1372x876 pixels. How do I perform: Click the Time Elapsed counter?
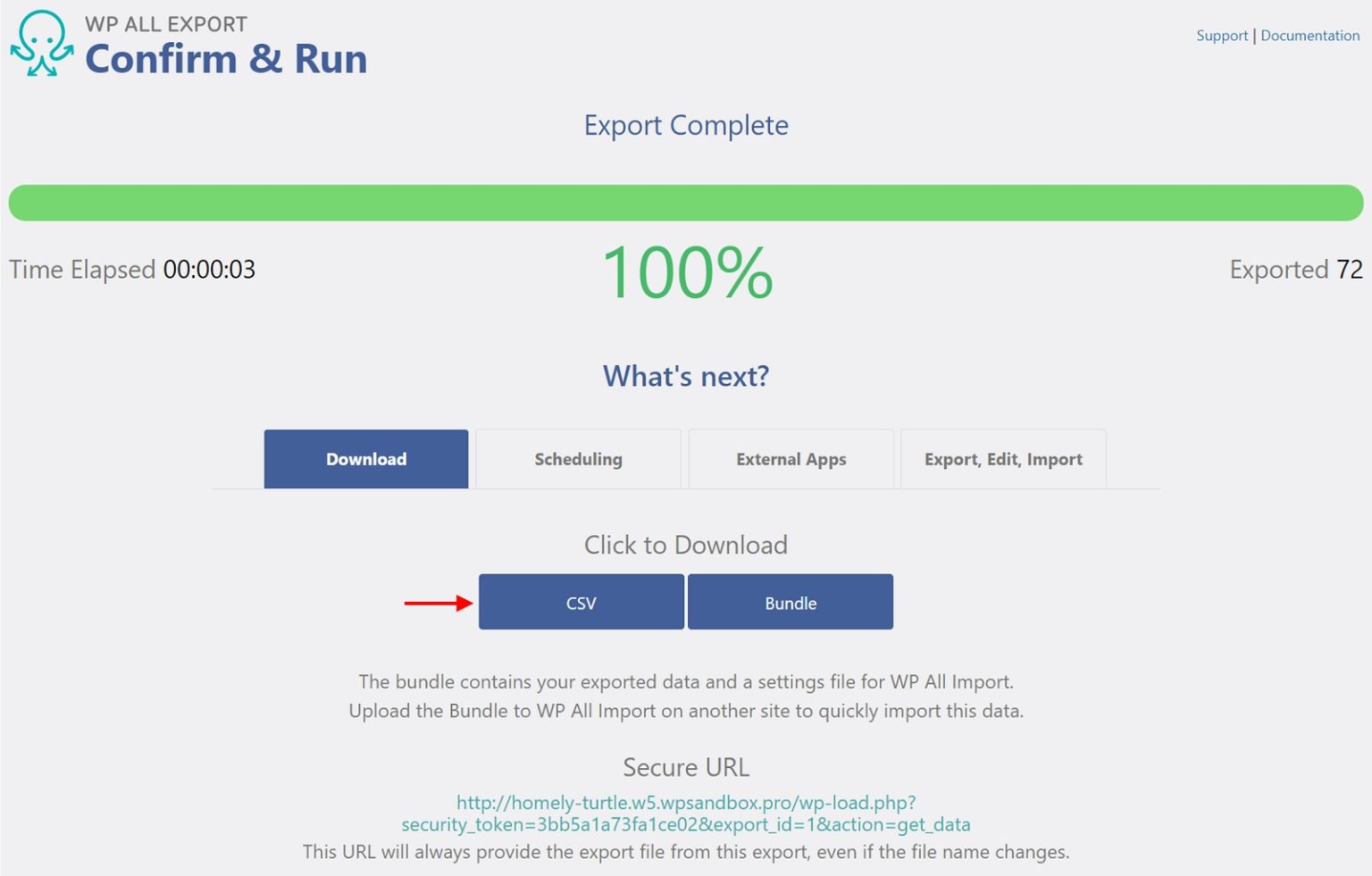click(x=131, y=270)
